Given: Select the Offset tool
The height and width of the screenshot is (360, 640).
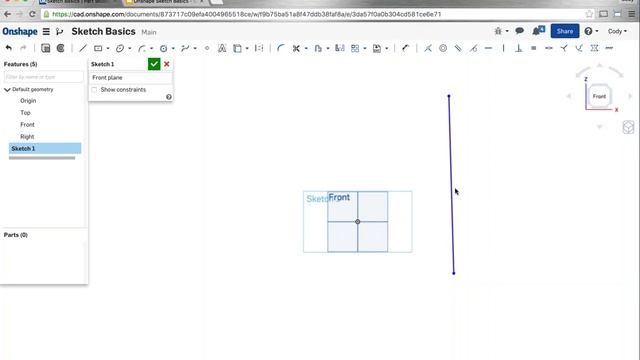Looking at the screenshot, I should [x=318, y=48].
